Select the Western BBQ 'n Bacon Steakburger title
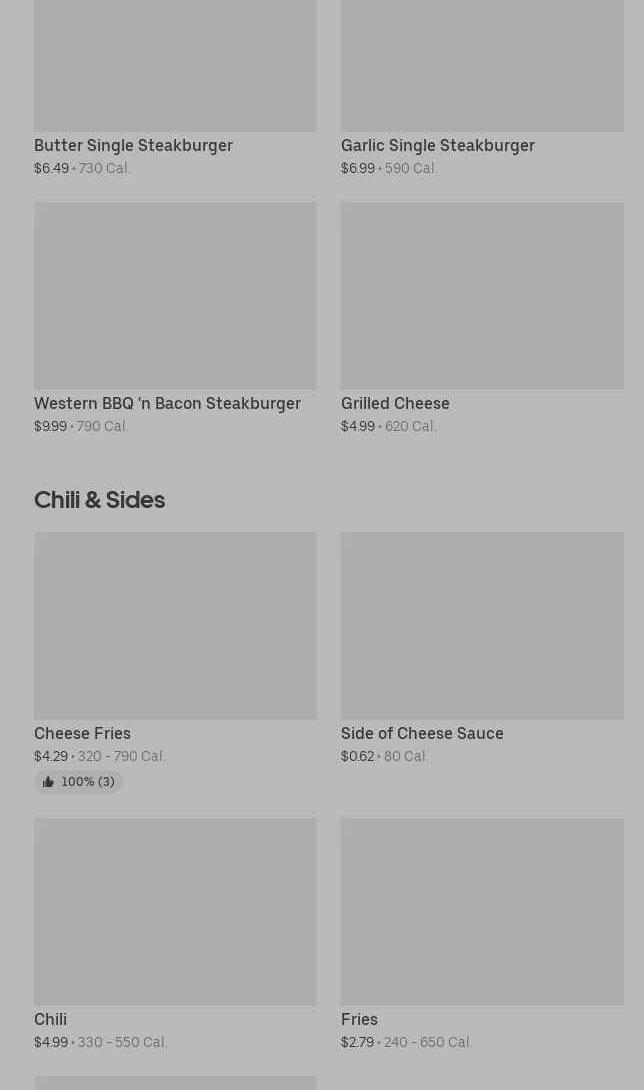This screenshot has height=1090, width=644. point(167,404)
